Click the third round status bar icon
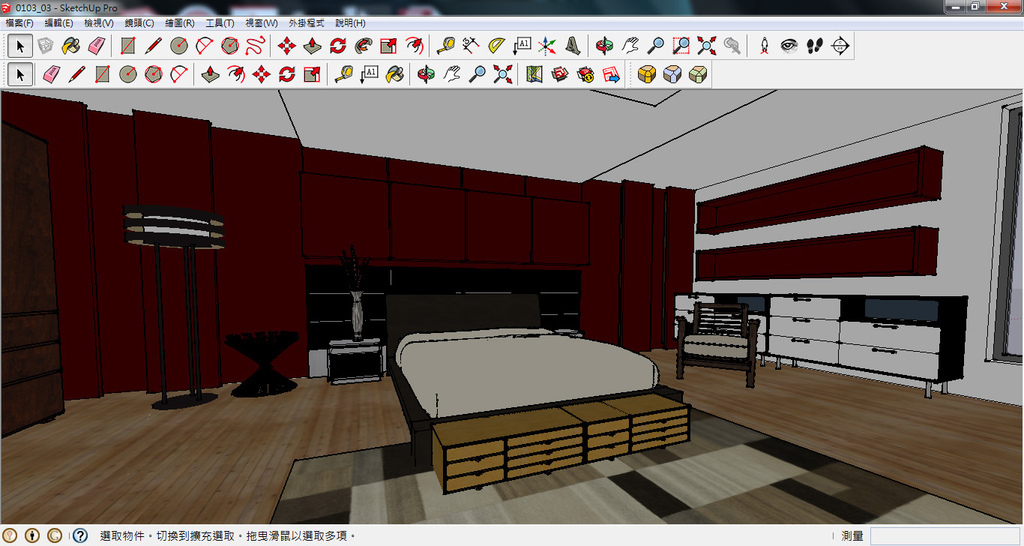The width and height of the screenshot is (1024, 546). click(x=54, y=536)
